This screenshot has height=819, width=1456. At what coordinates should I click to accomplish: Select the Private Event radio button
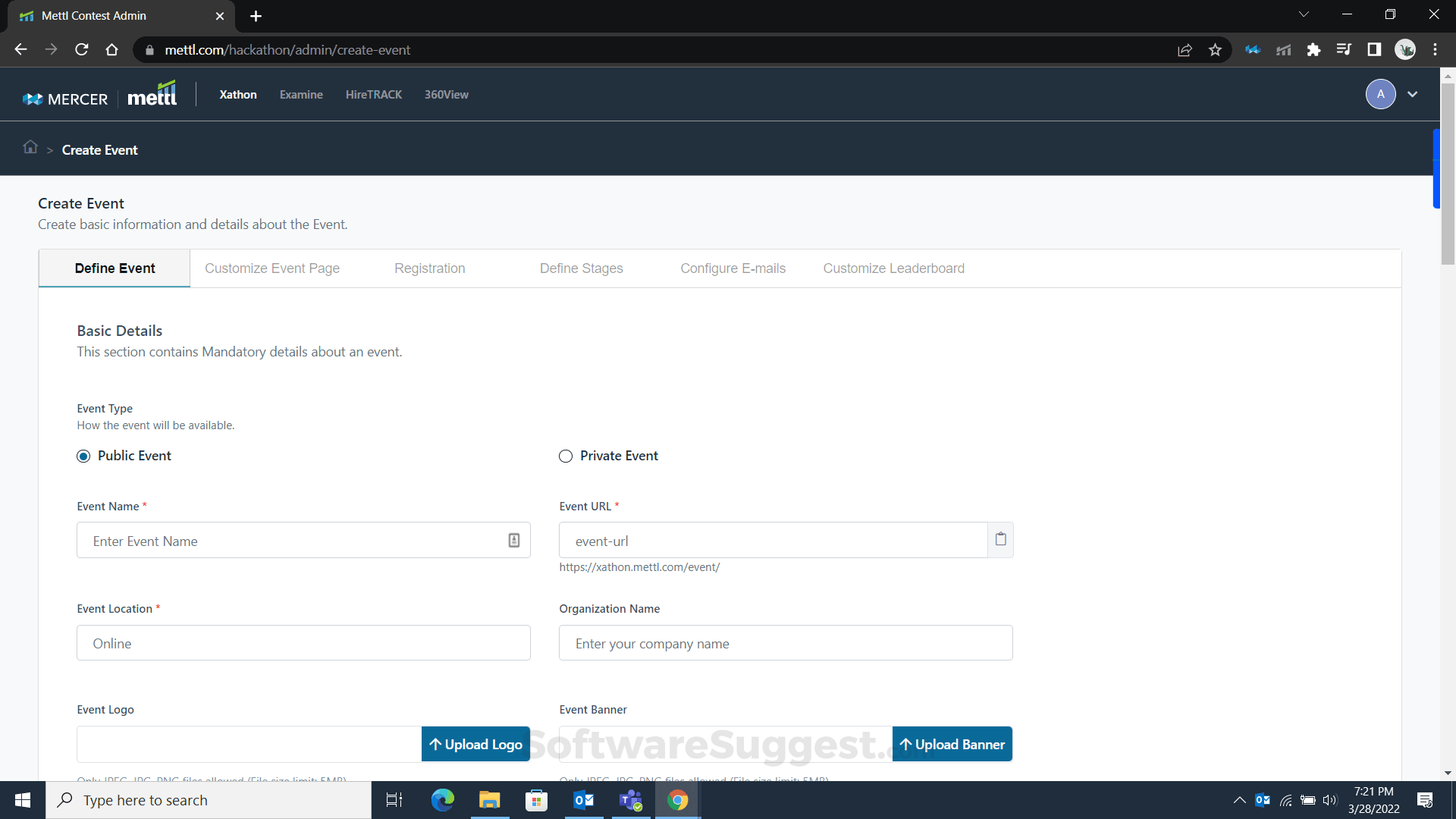(x=566, y=456)
